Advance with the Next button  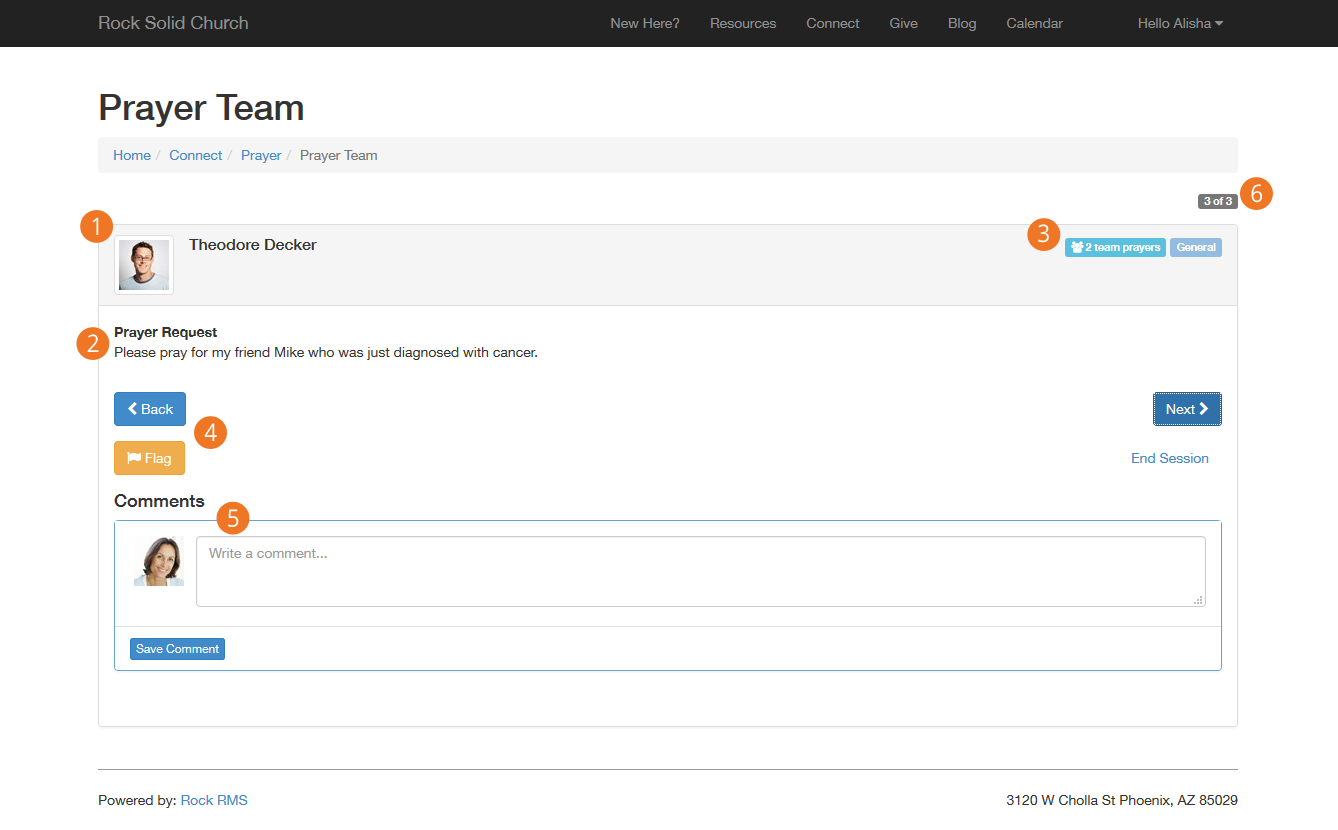pyautogui.click(x=1187, y=409)
